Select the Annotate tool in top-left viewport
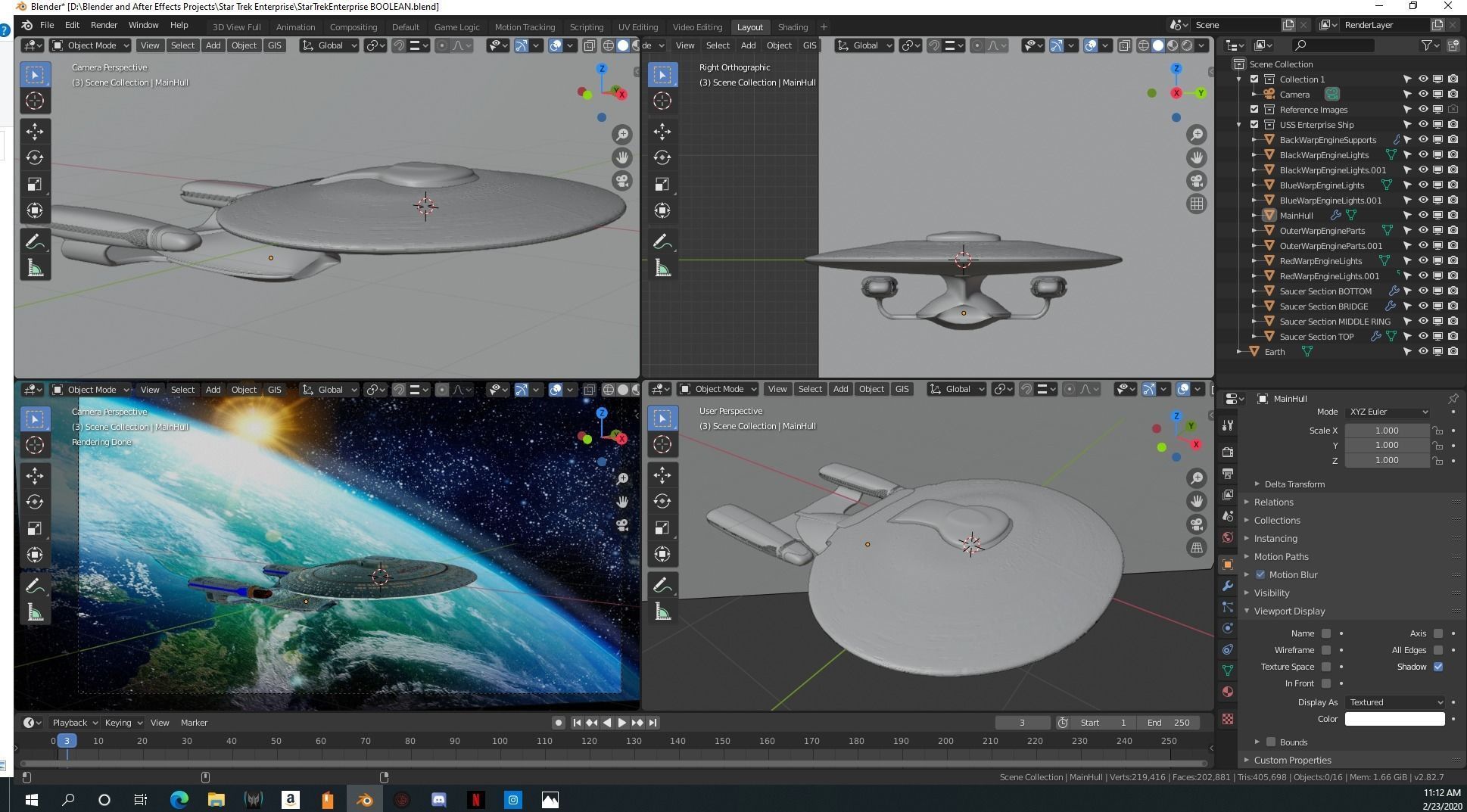This screenshot has height=812, width=1467. tap(35, 242)
